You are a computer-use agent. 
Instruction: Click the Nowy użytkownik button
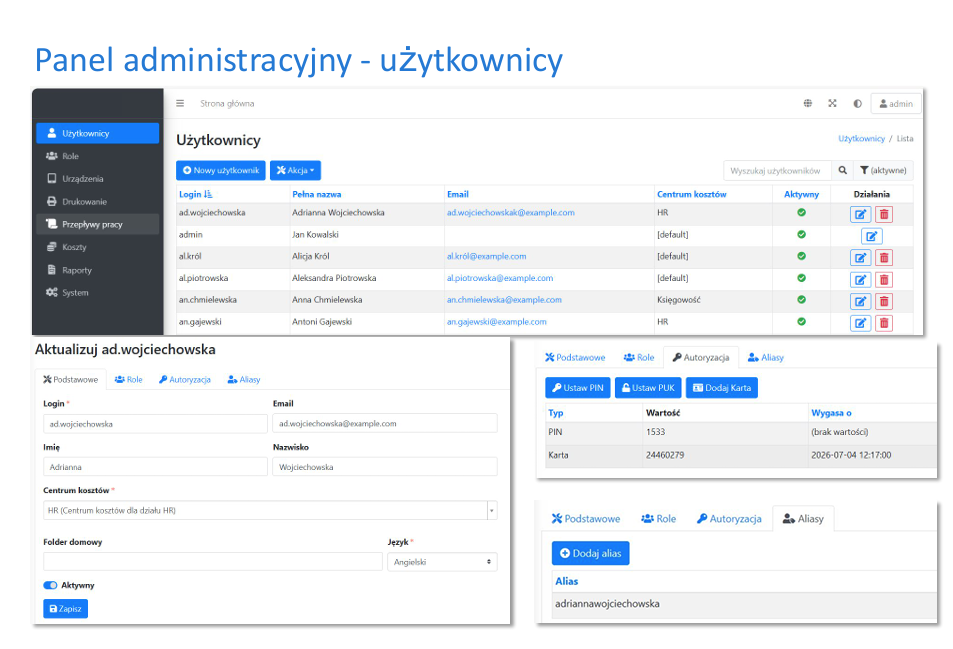(x=221, y=170)
